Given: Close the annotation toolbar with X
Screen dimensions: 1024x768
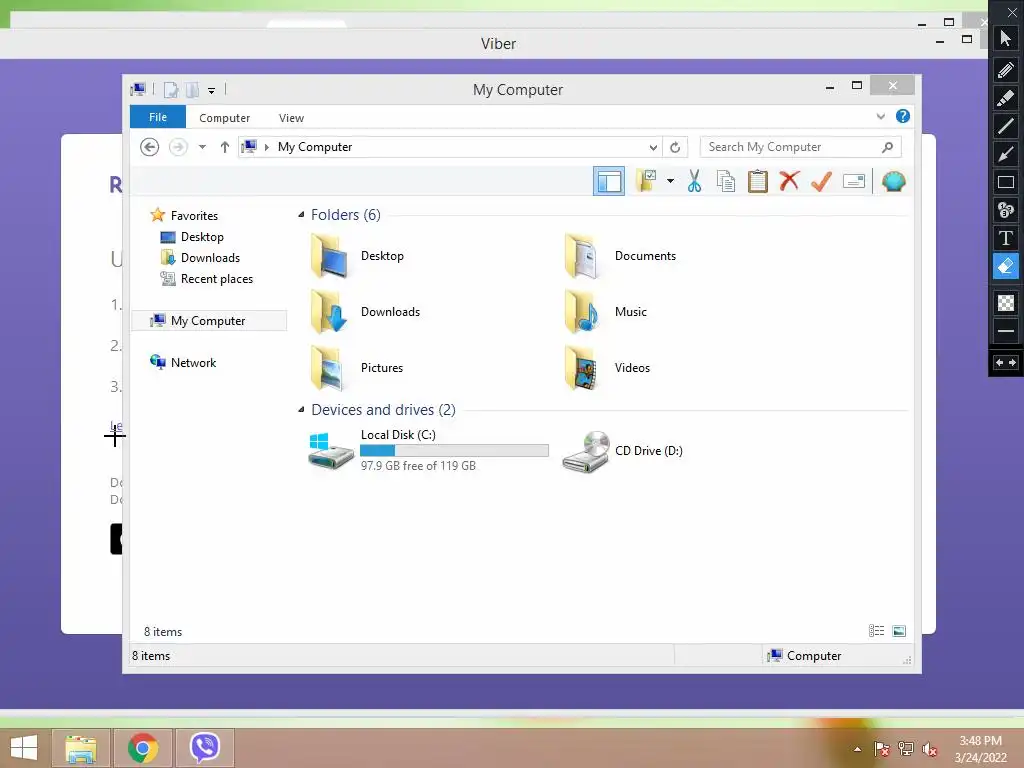Looking at the screenshot, I should tap(1012, 12).
